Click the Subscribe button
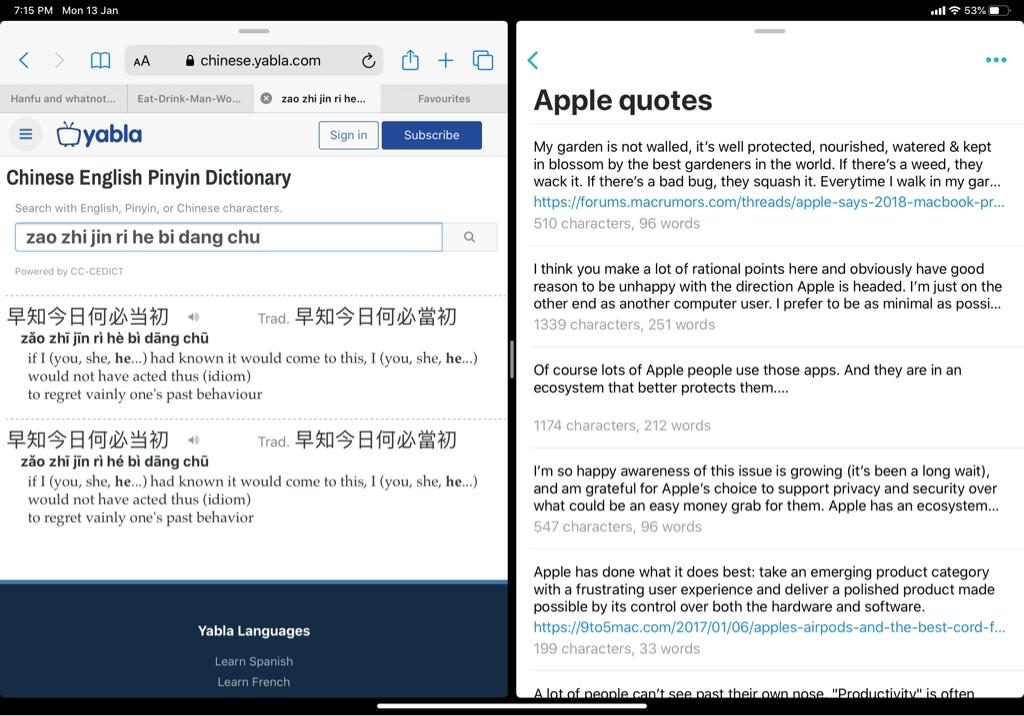Viewport: 1024px width, 716px height. click(432, 135)
